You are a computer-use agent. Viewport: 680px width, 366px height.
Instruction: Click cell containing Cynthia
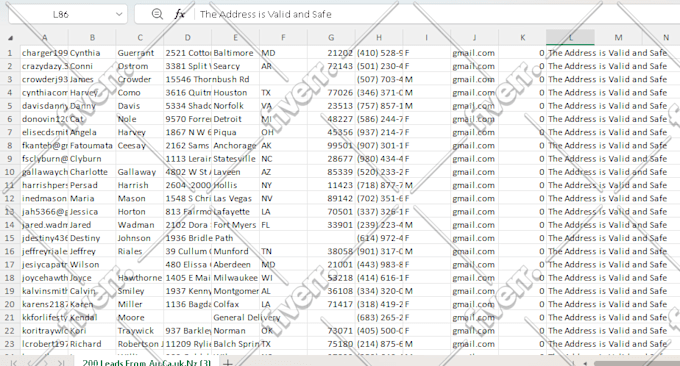(x=92, y=53)
